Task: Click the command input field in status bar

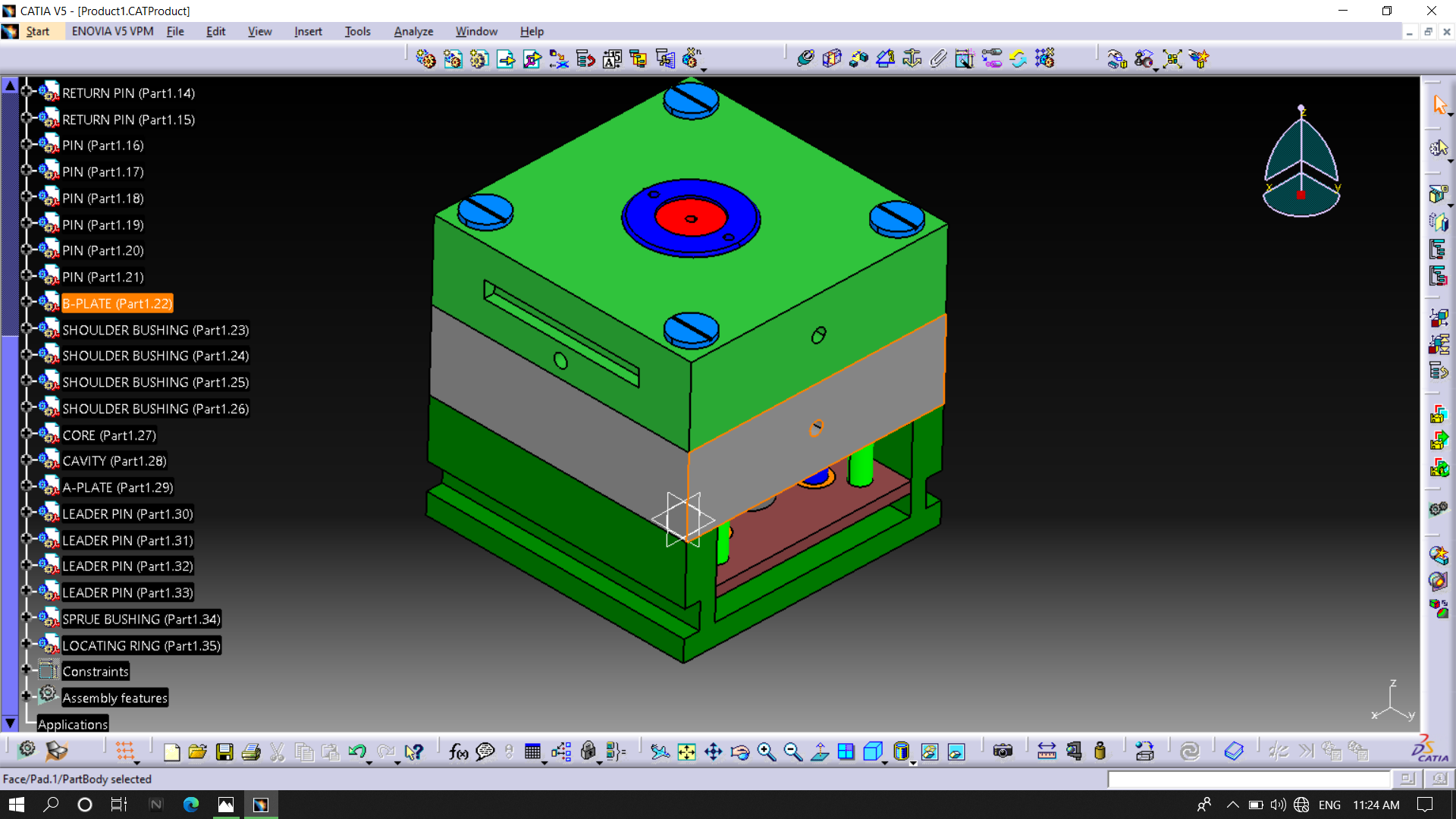Action: point(1248,779)
